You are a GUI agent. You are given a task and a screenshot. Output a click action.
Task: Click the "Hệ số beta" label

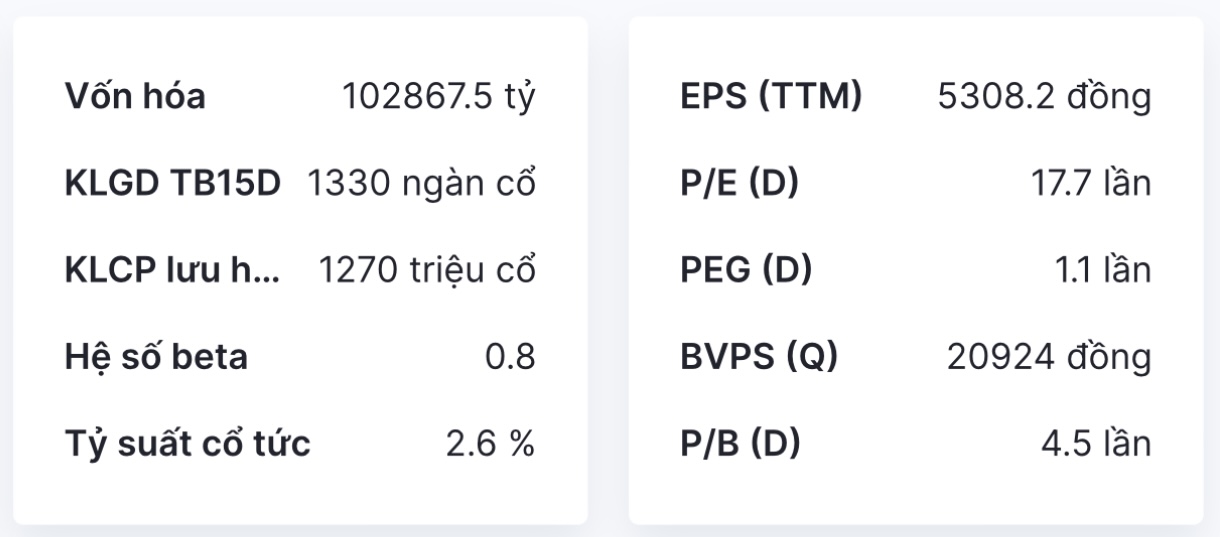[156, 358]
